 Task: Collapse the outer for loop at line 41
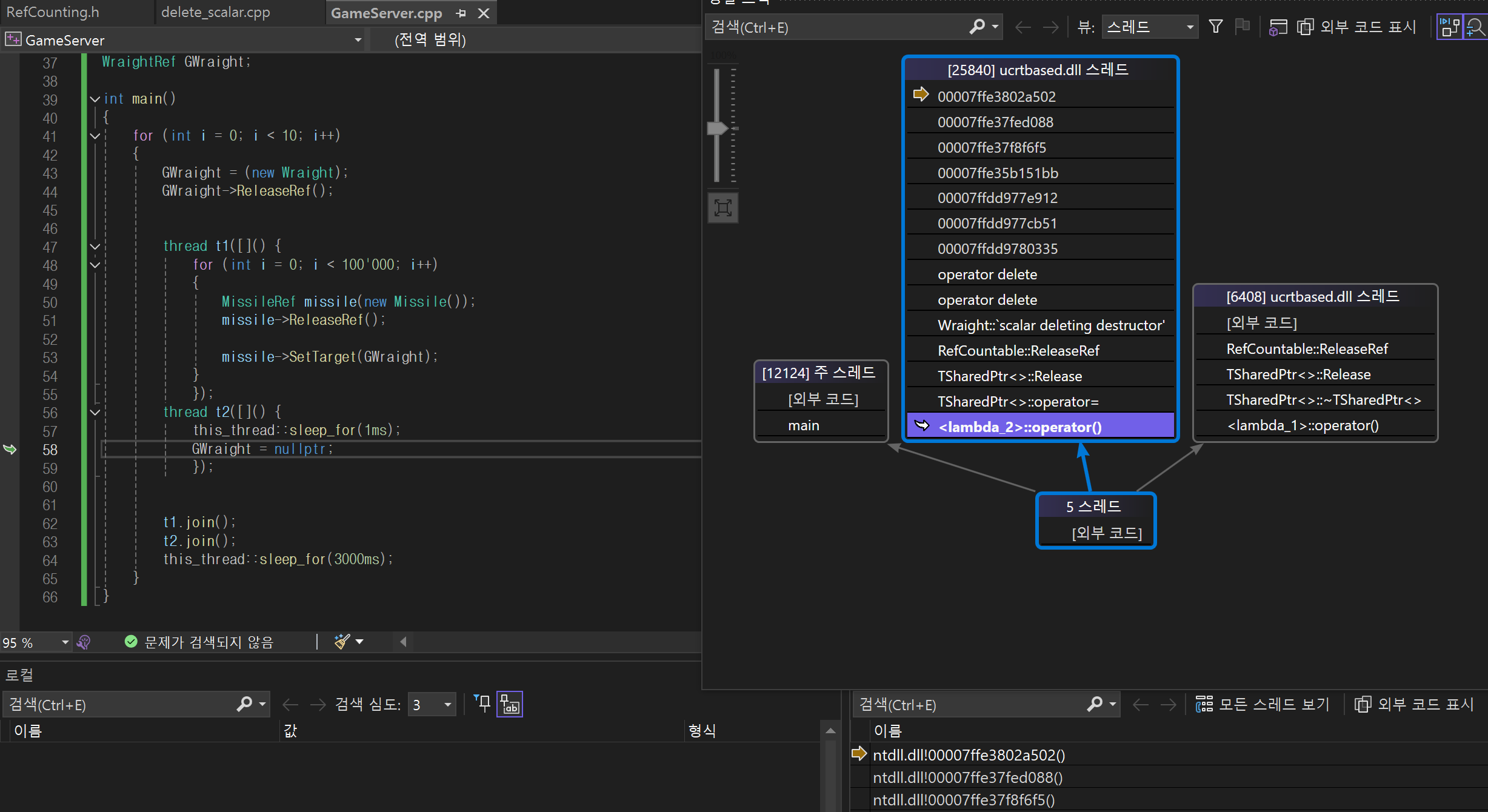[95, 136]
